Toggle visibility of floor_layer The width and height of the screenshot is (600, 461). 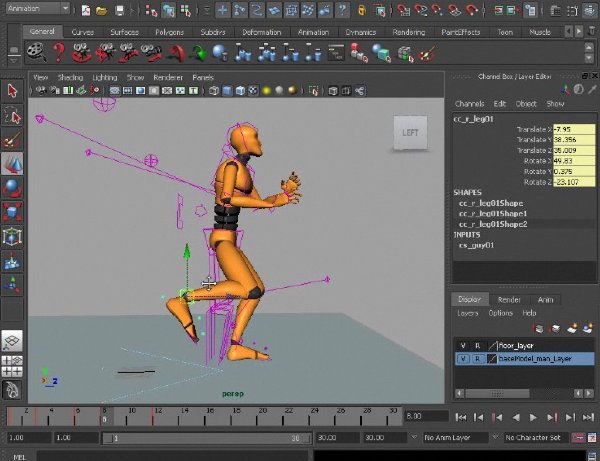pyautogui.click(x=463, y=346)
